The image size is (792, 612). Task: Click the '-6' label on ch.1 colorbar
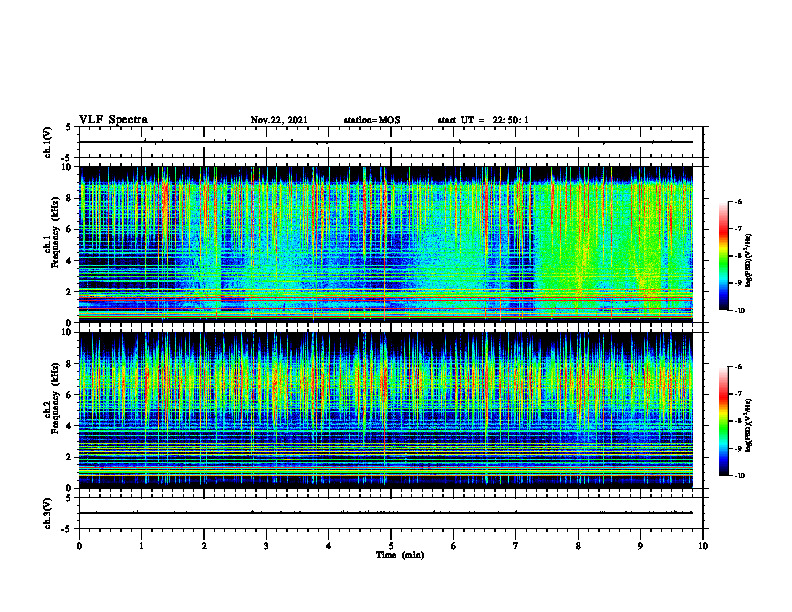click(737, 201)
